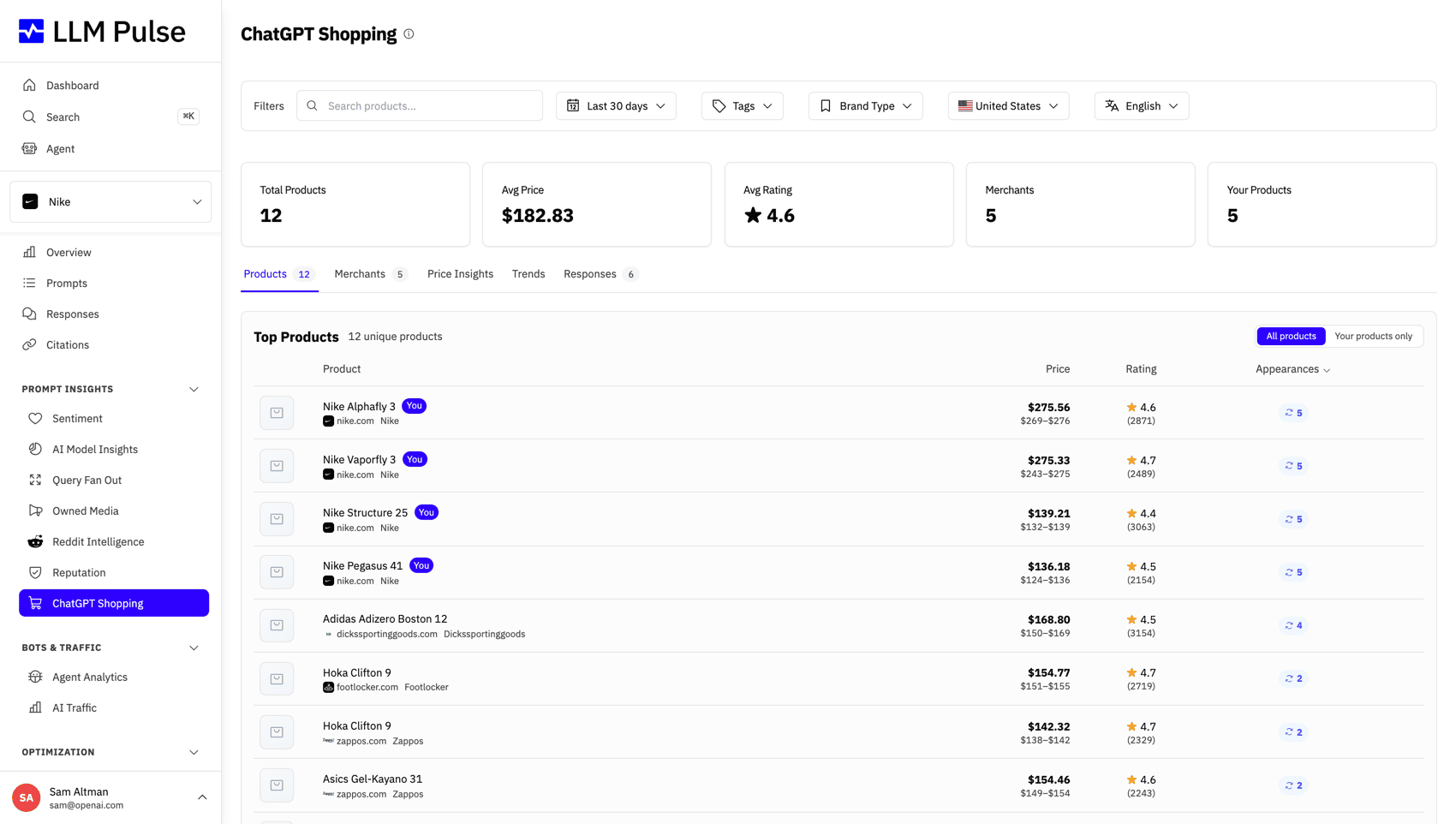This screenshot has height=824, width=1456.
Task: Collapse the Bots & Traffic section
Action: pos(194,648)
